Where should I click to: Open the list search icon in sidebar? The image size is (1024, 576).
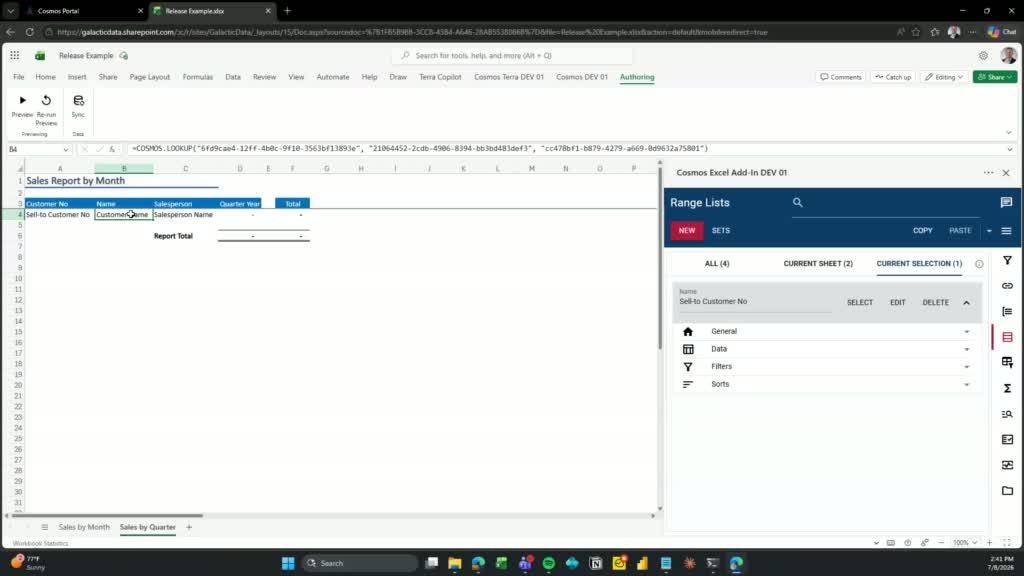coord(1007,414)
